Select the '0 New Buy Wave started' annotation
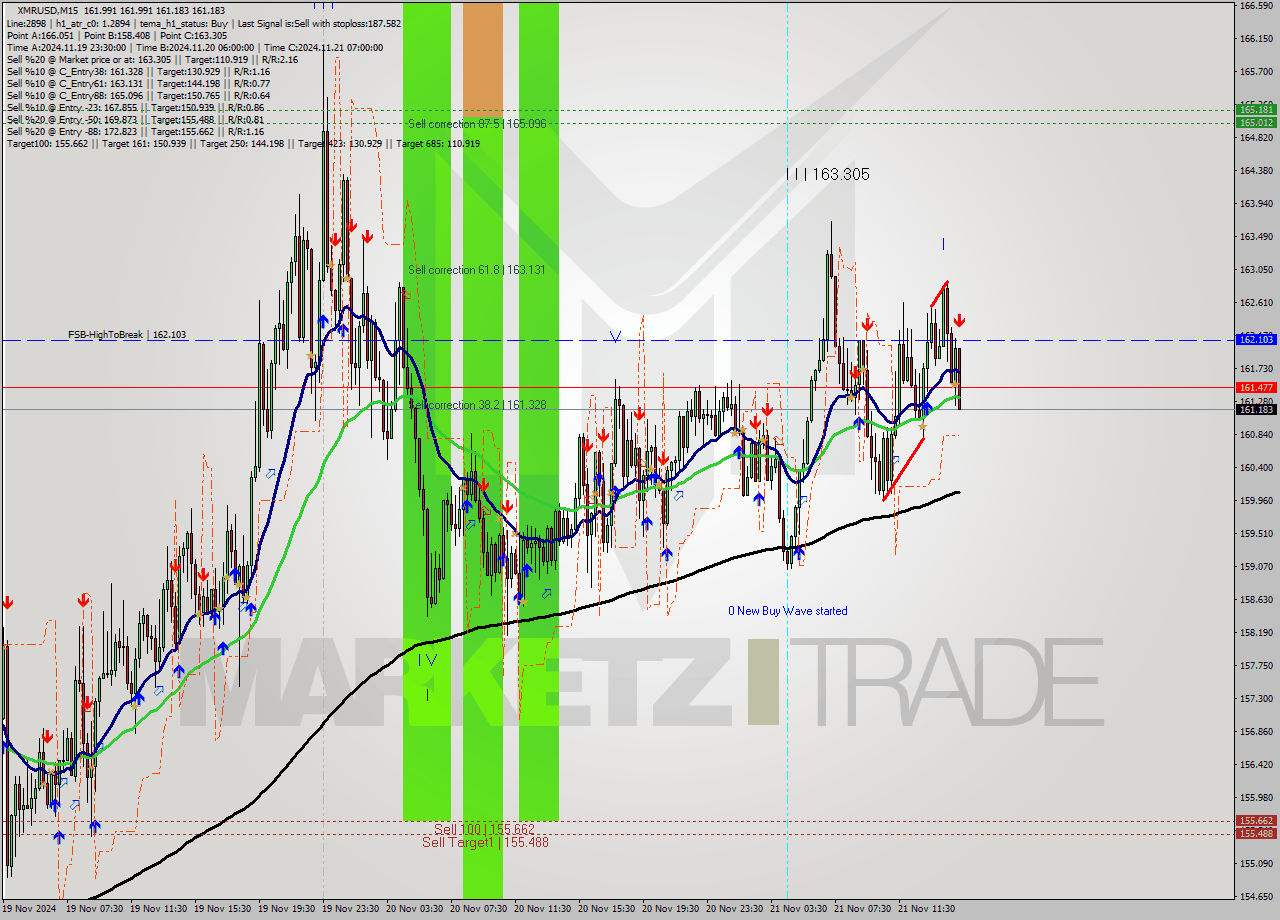The image size is (1280, 920). 788,611
